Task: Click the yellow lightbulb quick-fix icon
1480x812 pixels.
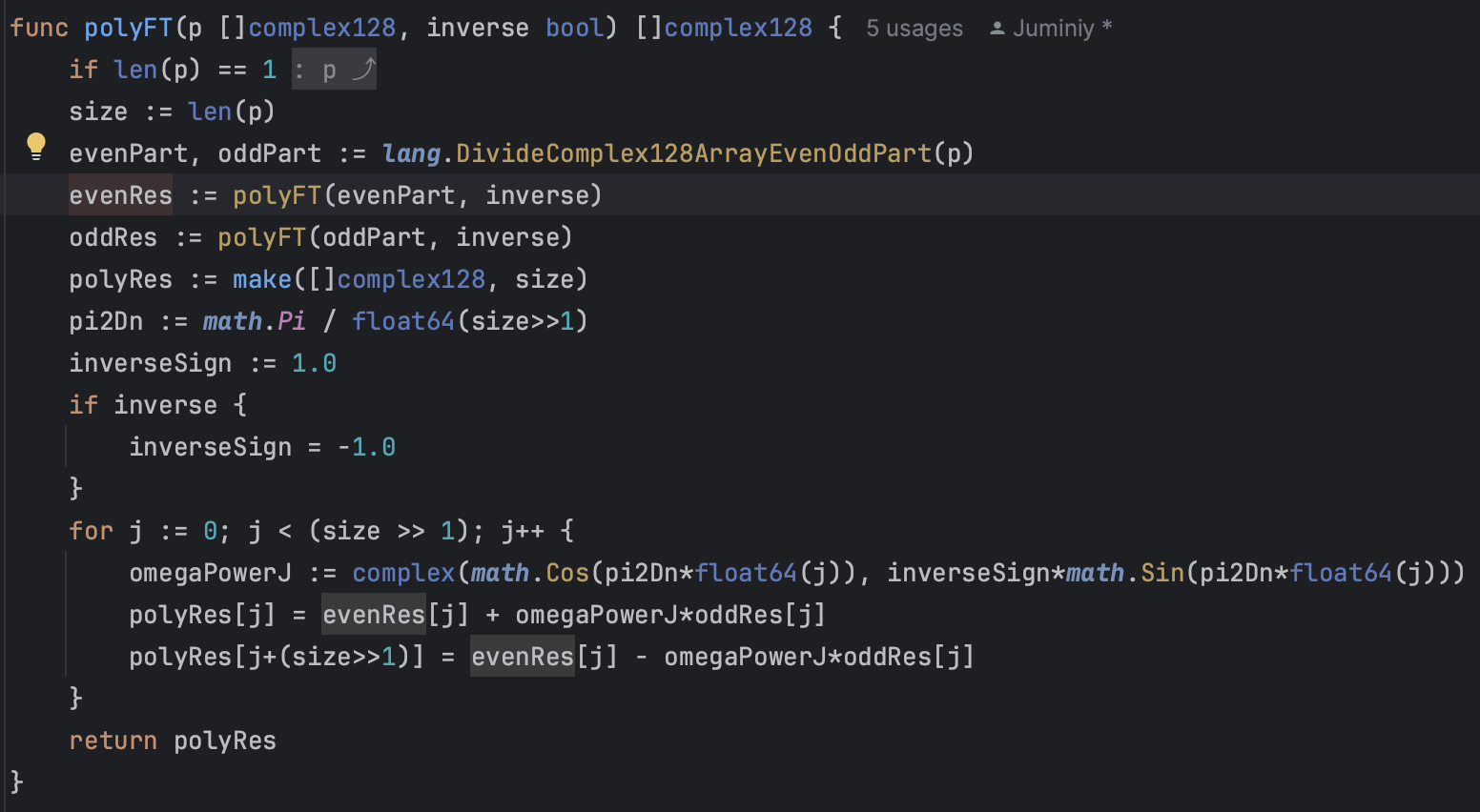Action: coord(36,146)
